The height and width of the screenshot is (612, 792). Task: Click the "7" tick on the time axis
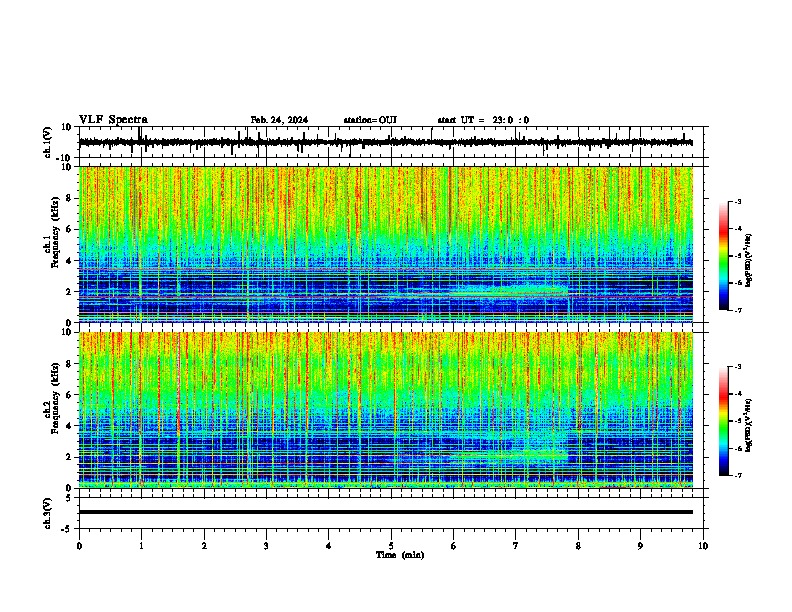[516, 546]
